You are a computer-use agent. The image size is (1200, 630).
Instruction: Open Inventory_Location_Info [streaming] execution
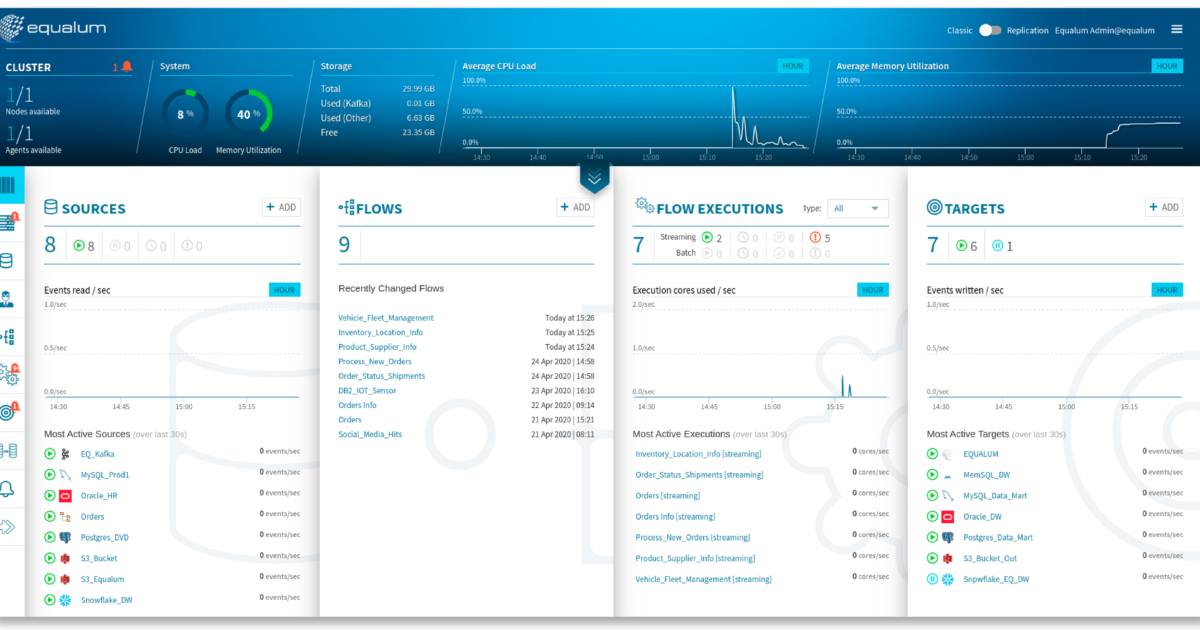click(x=698, y=454)
